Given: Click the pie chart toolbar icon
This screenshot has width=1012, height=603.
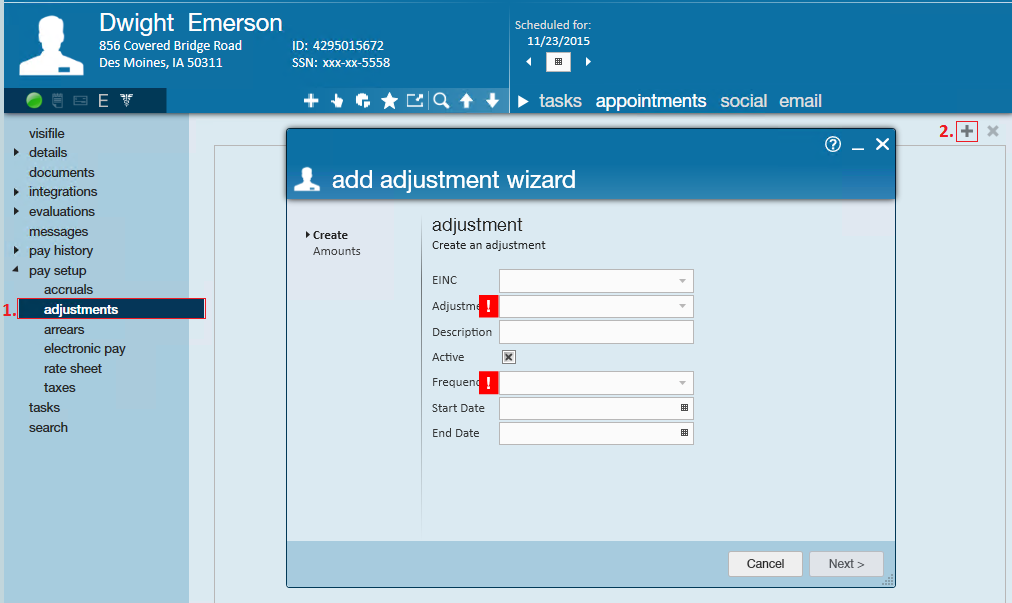Looking at the screenshot, I should click(x=363, y=100).
